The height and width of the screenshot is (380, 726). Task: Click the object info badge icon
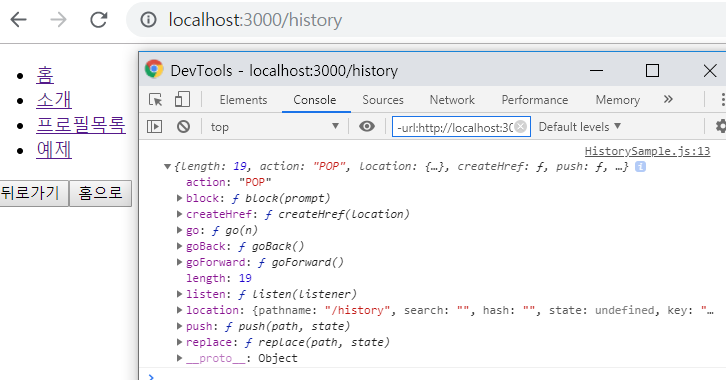point(640,167)
